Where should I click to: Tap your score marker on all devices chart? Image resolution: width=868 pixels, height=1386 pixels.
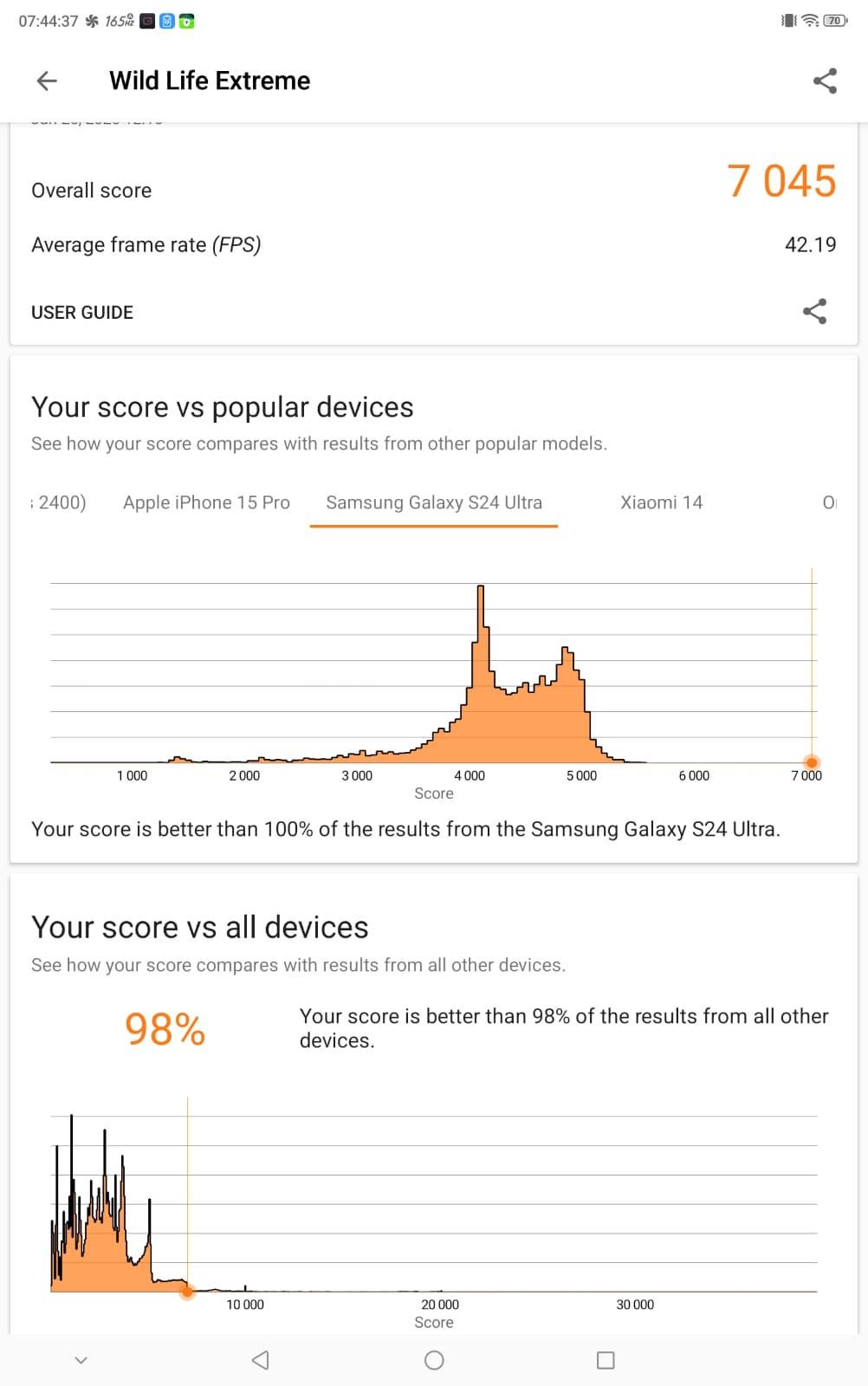click(187, 1292)
